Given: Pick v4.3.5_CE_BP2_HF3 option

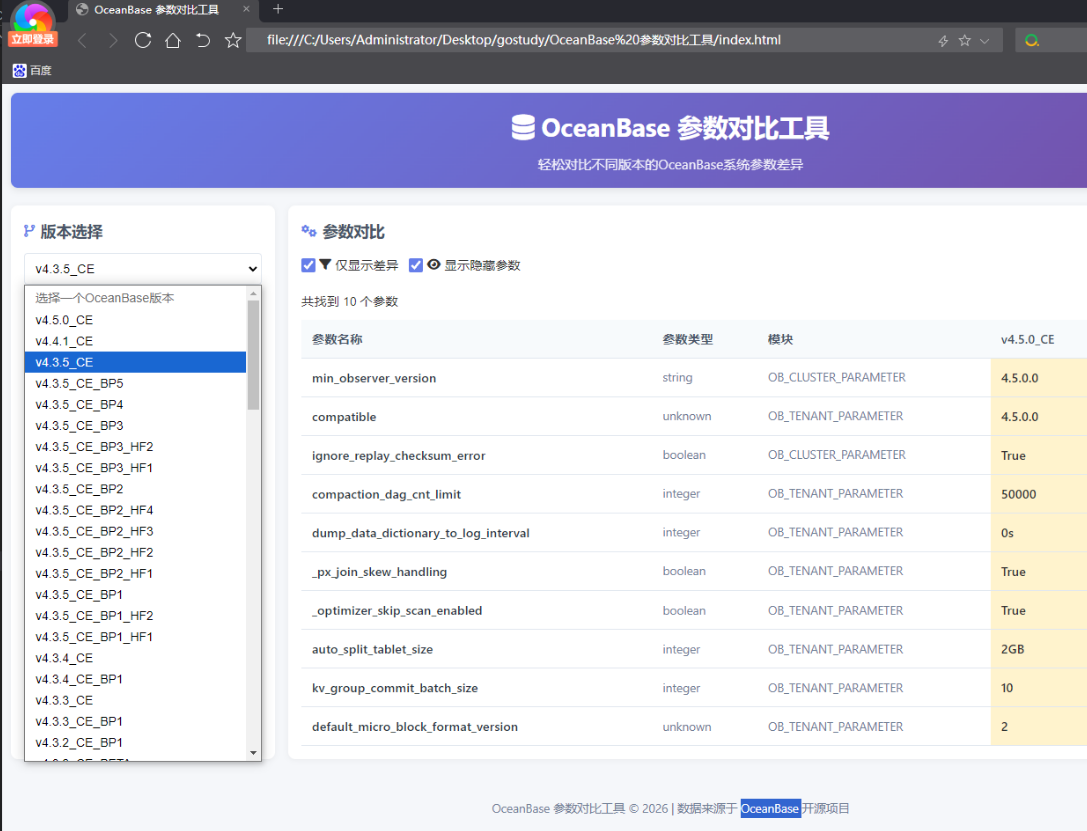Looking at the screenshot, I should (135, 531).
